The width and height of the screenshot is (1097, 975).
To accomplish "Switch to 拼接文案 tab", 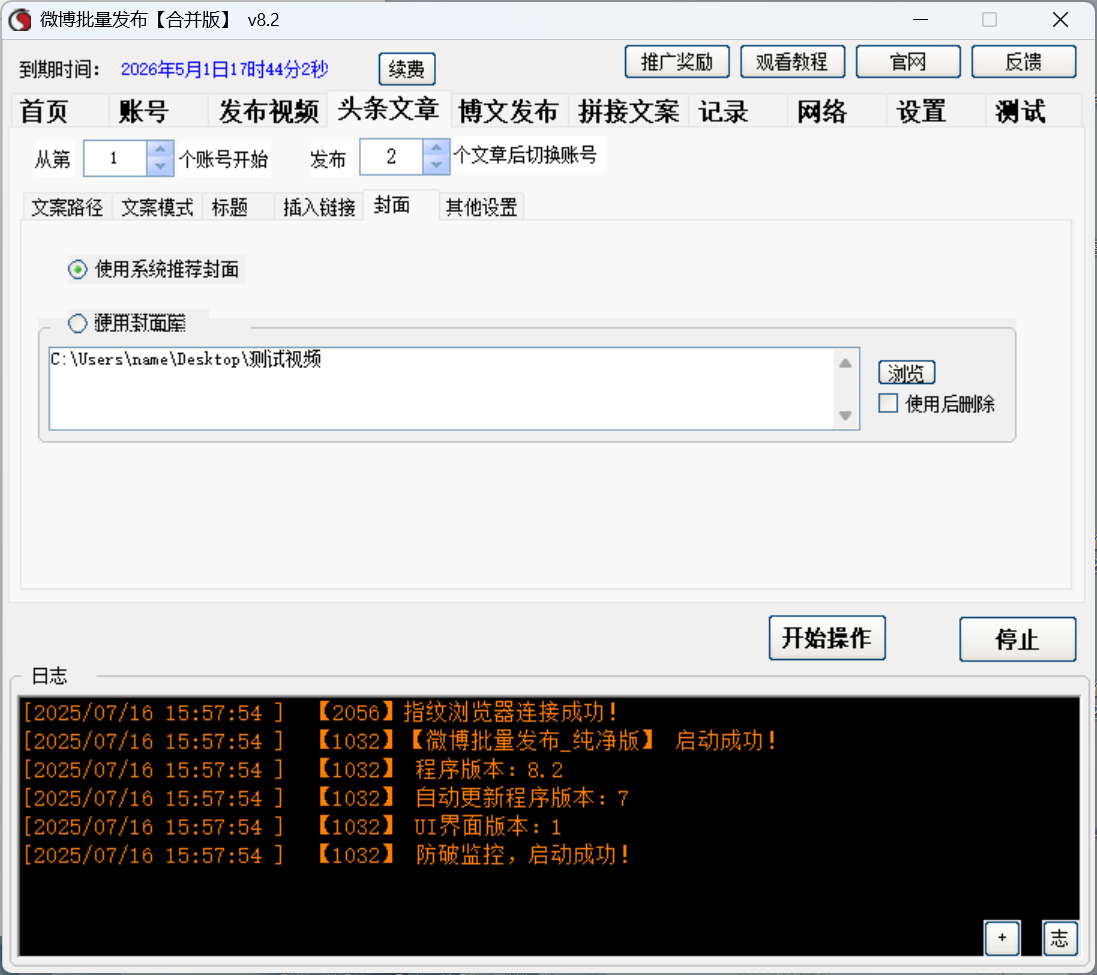I will click(628, 111).
